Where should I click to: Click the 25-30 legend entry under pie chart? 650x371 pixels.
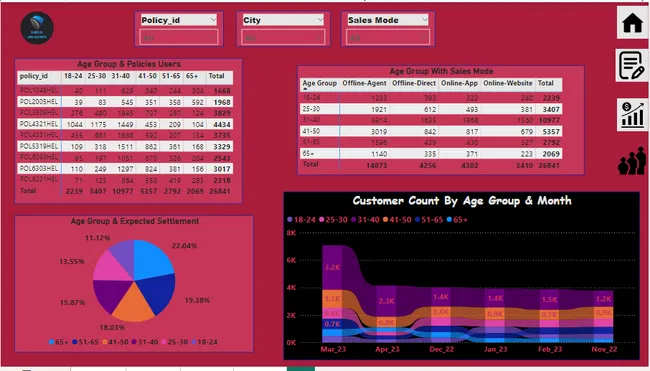pos(175,342)
